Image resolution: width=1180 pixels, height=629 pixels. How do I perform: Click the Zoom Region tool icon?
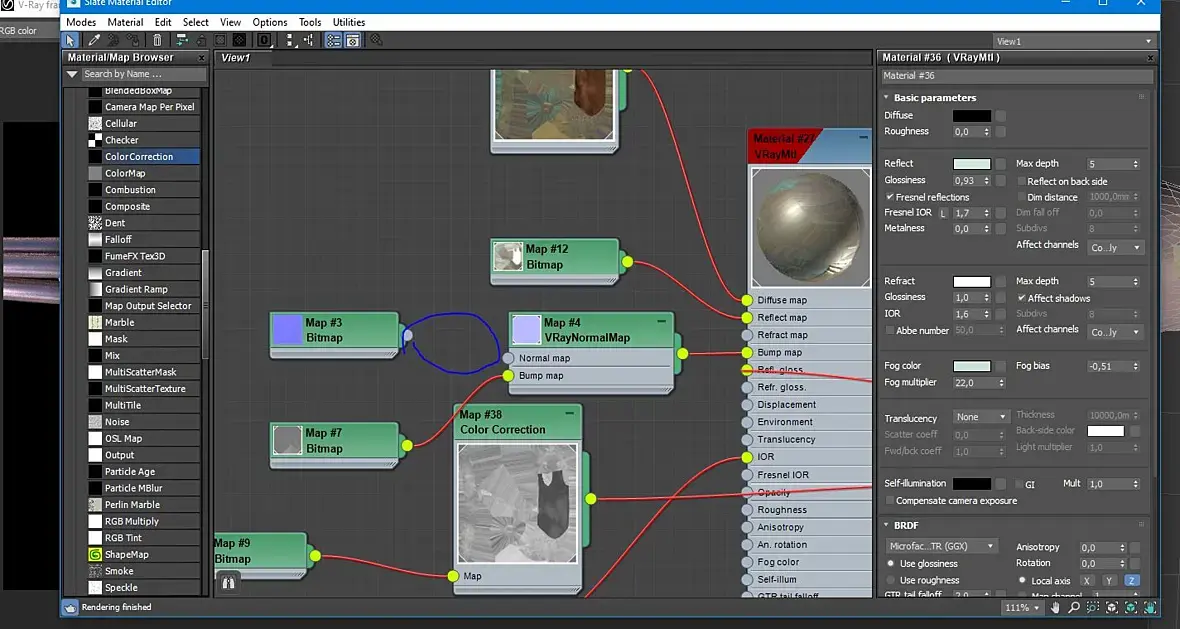click(x=1093, y=607)
